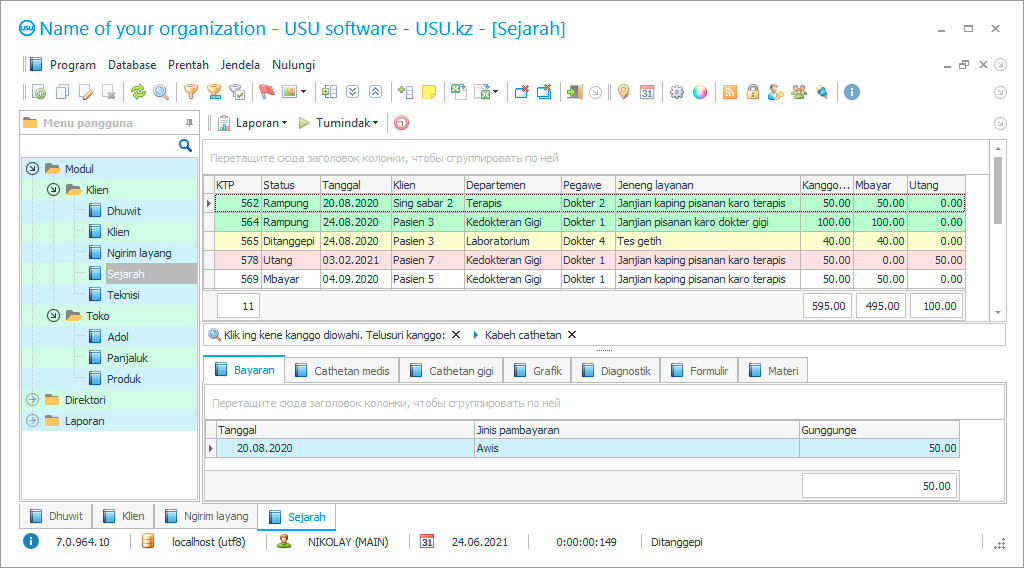This screenshot has width=1024, height=568.
Task: Open the color wheel theme picker
Action: coord(700,92)
